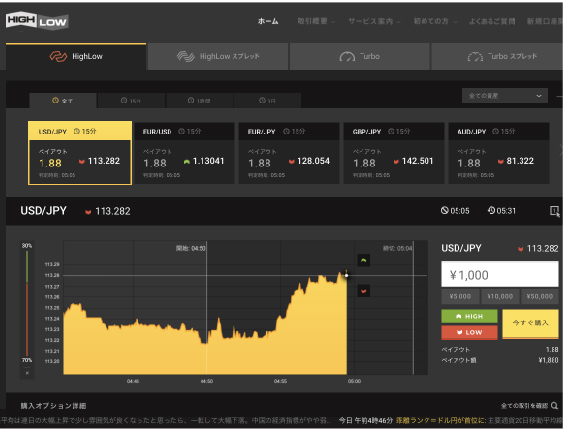The width and height of the screenshot is (563, 429).
Task: Click the AUD/JPY price 81.322
Action: (520, 161)
